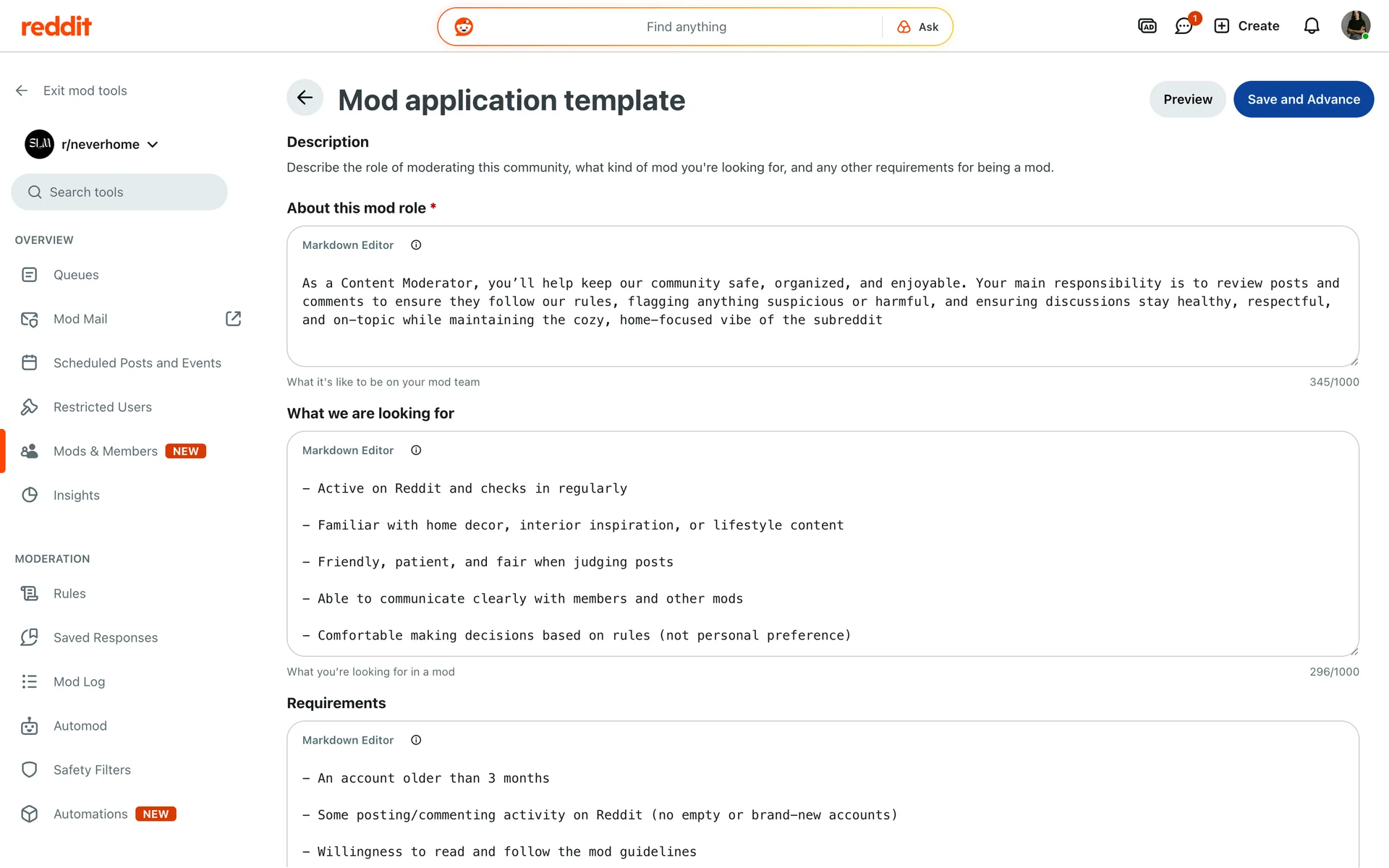Open Mod Mail external link icon

click(x=233, y=319)
